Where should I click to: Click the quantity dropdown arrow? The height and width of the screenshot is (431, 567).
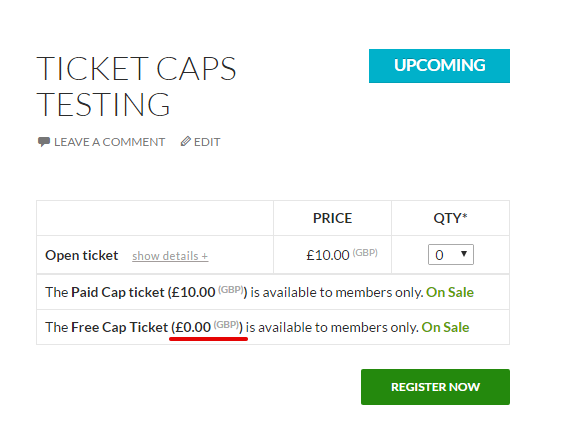click(464, 254)
